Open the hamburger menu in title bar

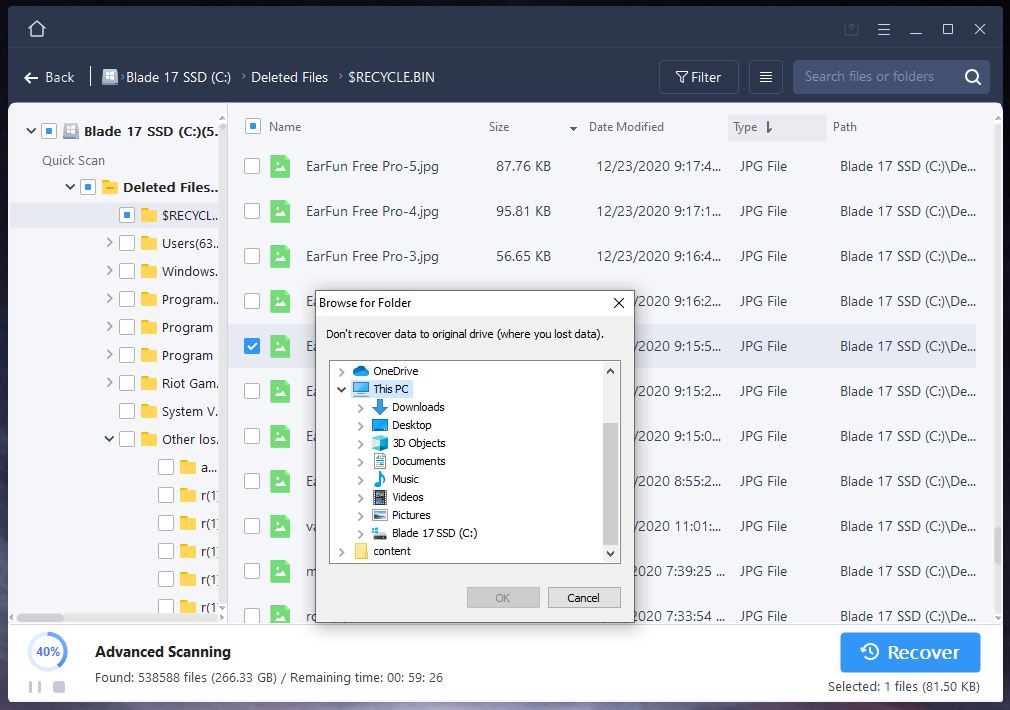884,29
